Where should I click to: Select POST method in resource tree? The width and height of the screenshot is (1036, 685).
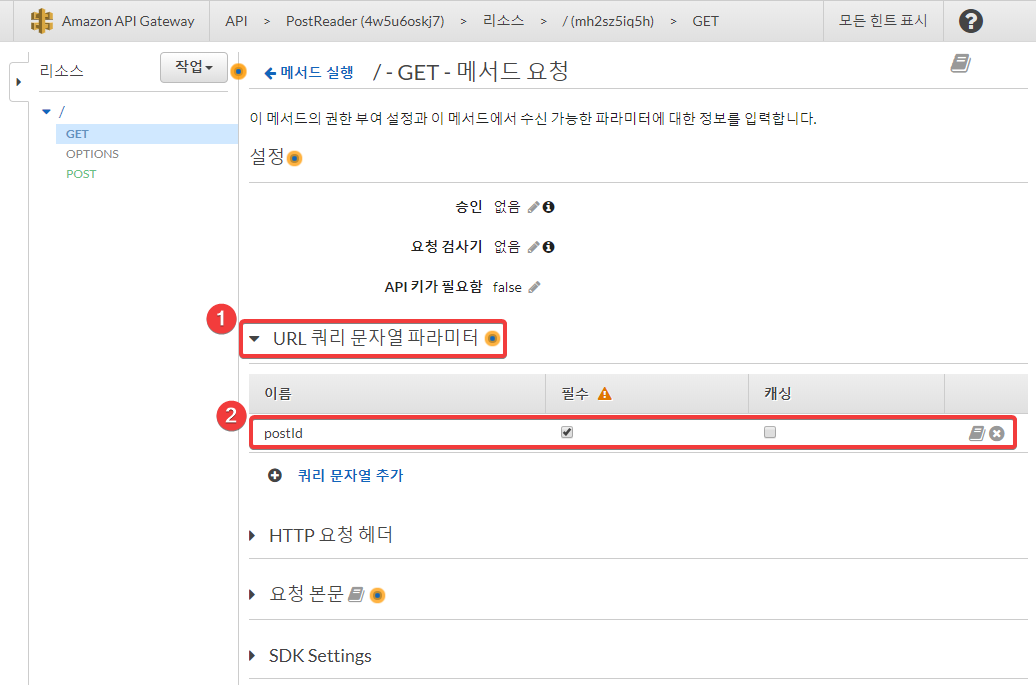(x=81, y=174)
